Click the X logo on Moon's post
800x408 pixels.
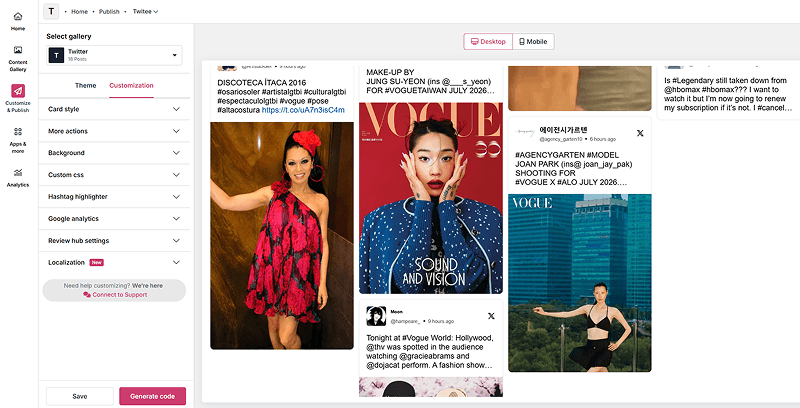pos(491,316)
